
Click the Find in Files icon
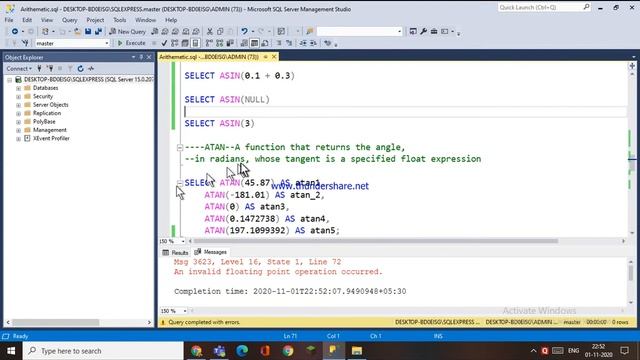tap(309, 31)
